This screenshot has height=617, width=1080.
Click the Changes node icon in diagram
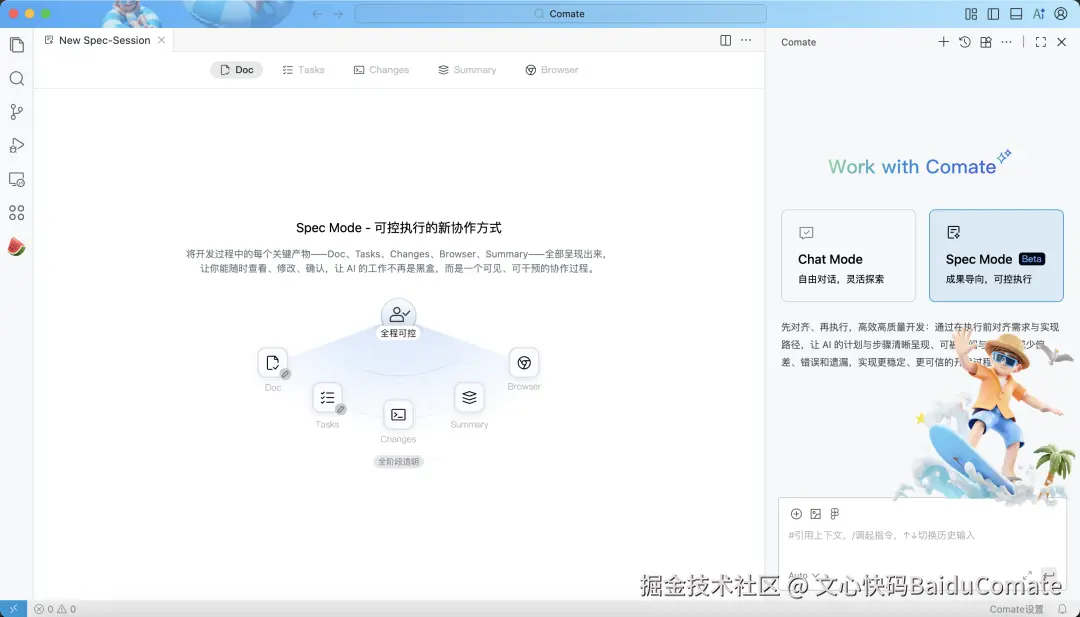398,415
